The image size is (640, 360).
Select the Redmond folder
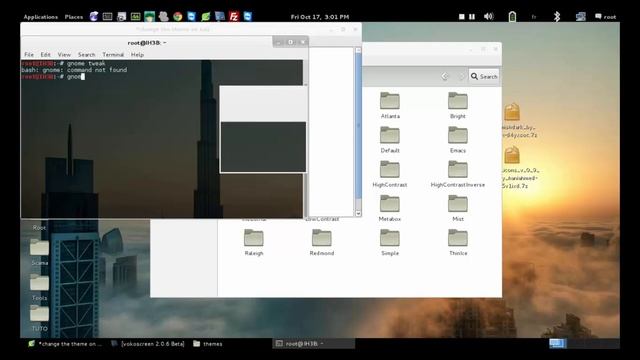click(322, 242)
